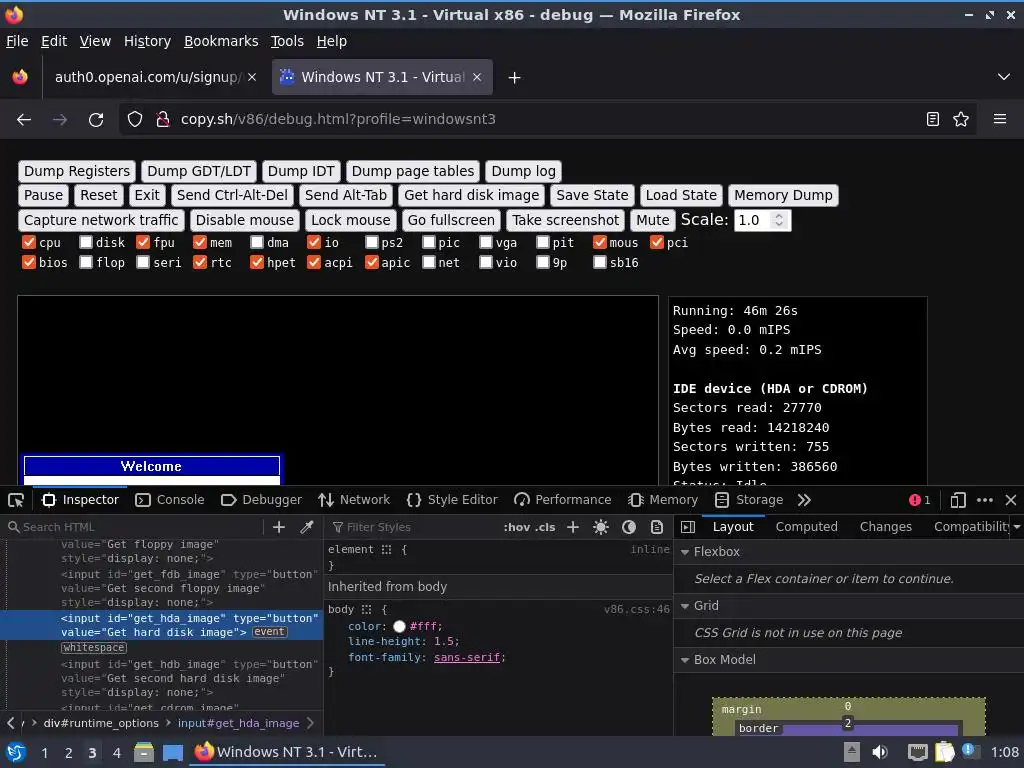Open the list all tabs dropdown arrow
The height and width of the screenshot is (768, 1024).
(x=1004, y=77)
